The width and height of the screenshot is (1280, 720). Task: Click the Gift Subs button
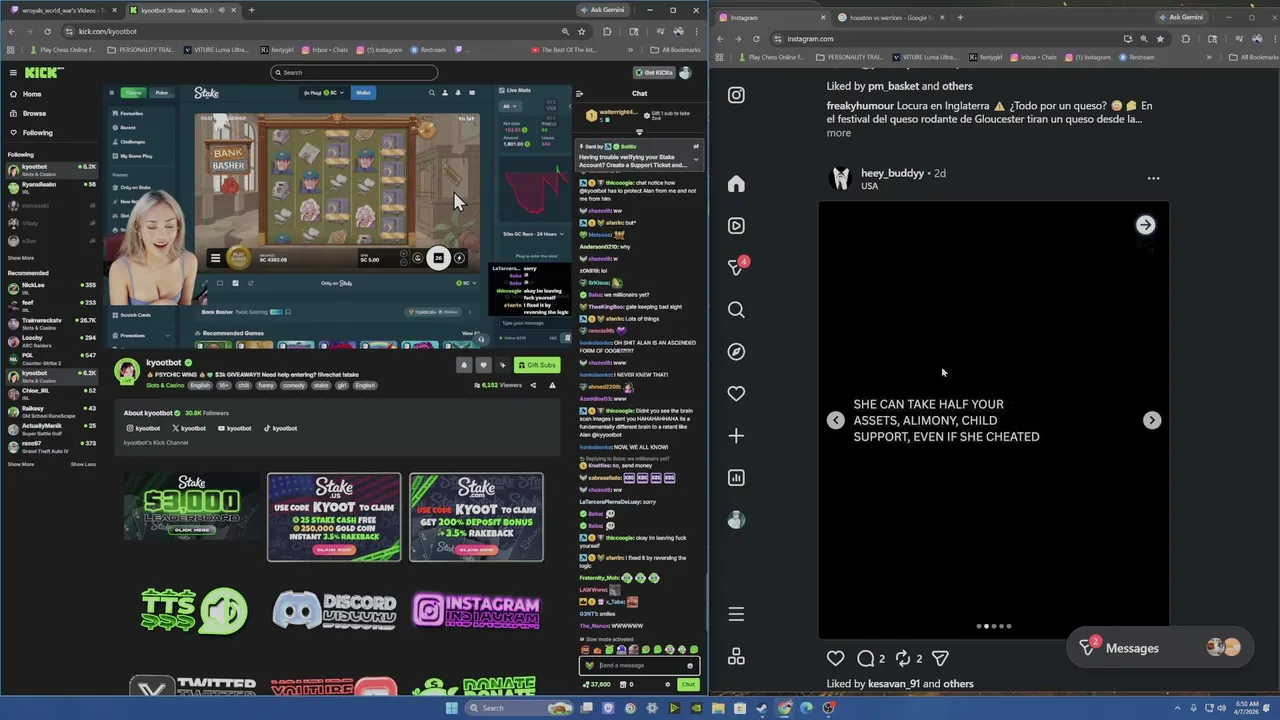(536, 365)
